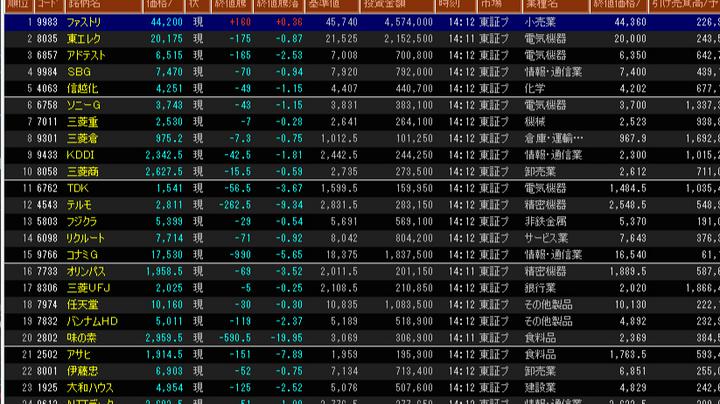The image size is (720, 404).
Task: Click the 44,200 price of ファストリ
Action: [x=166, y=20]
